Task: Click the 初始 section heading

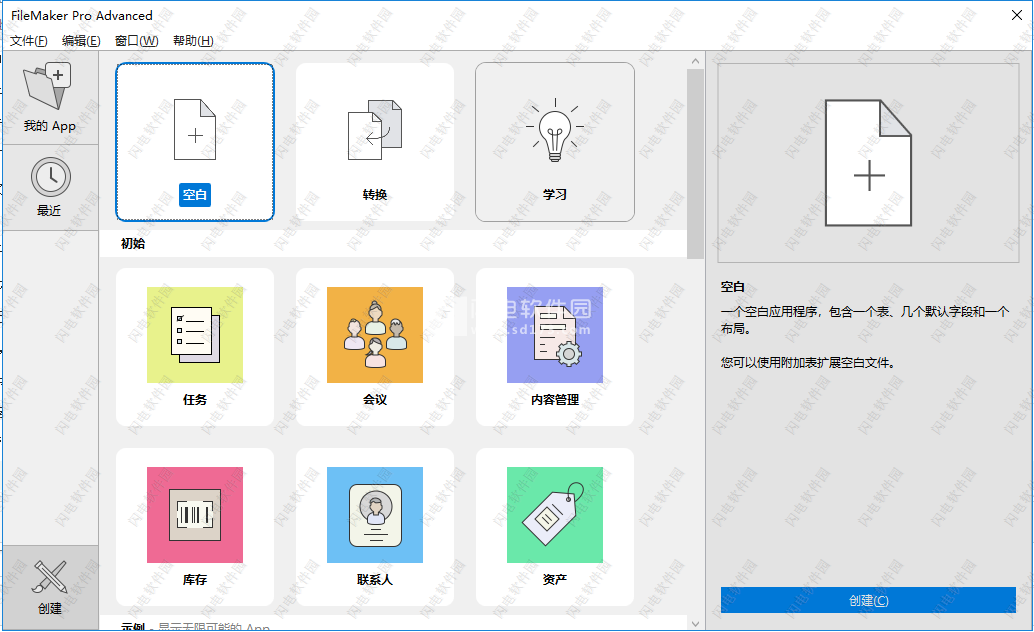Action: [x=133, y=243]
